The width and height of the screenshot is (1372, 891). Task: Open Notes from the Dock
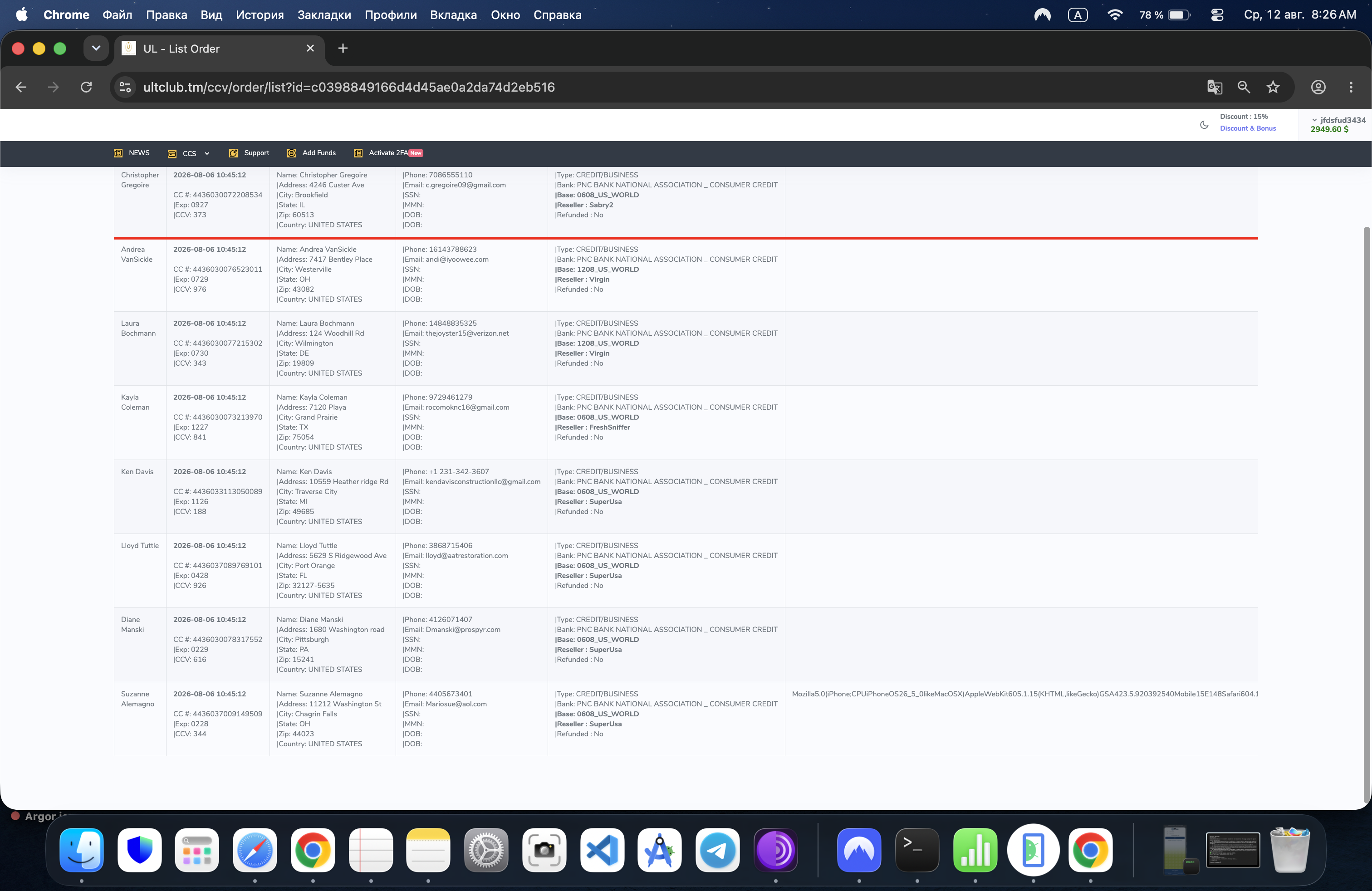click(428, 850)
